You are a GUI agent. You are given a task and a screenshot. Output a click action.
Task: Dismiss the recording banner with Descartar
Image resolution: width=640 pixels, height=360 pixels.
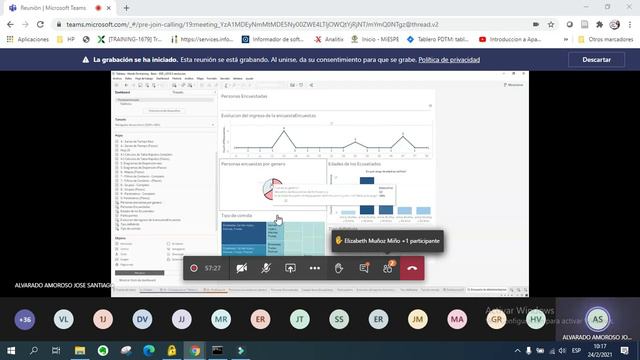(596, 60)
